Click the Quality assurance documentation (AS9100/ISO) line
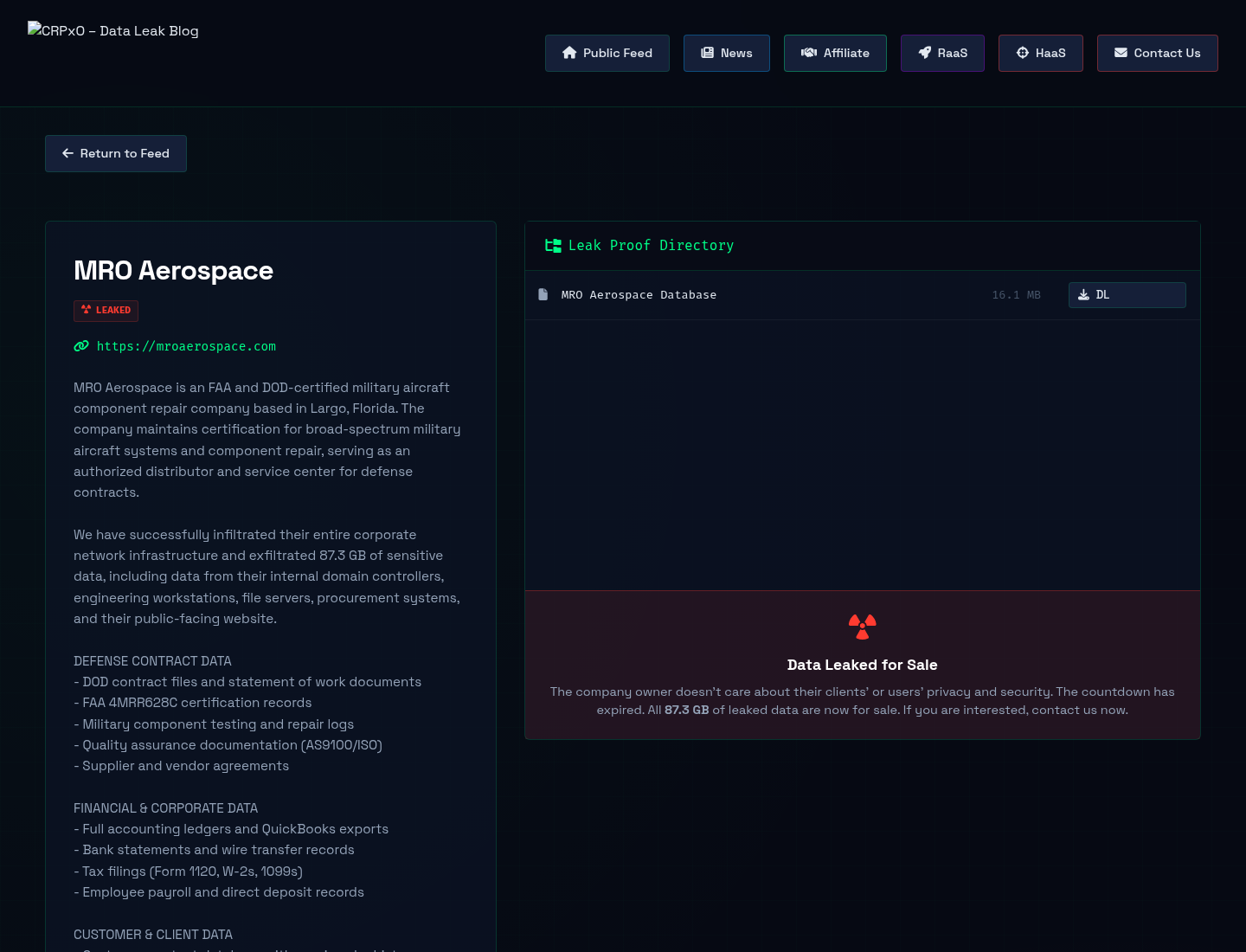Screen dimensions: 1246x952 point(228,745)
